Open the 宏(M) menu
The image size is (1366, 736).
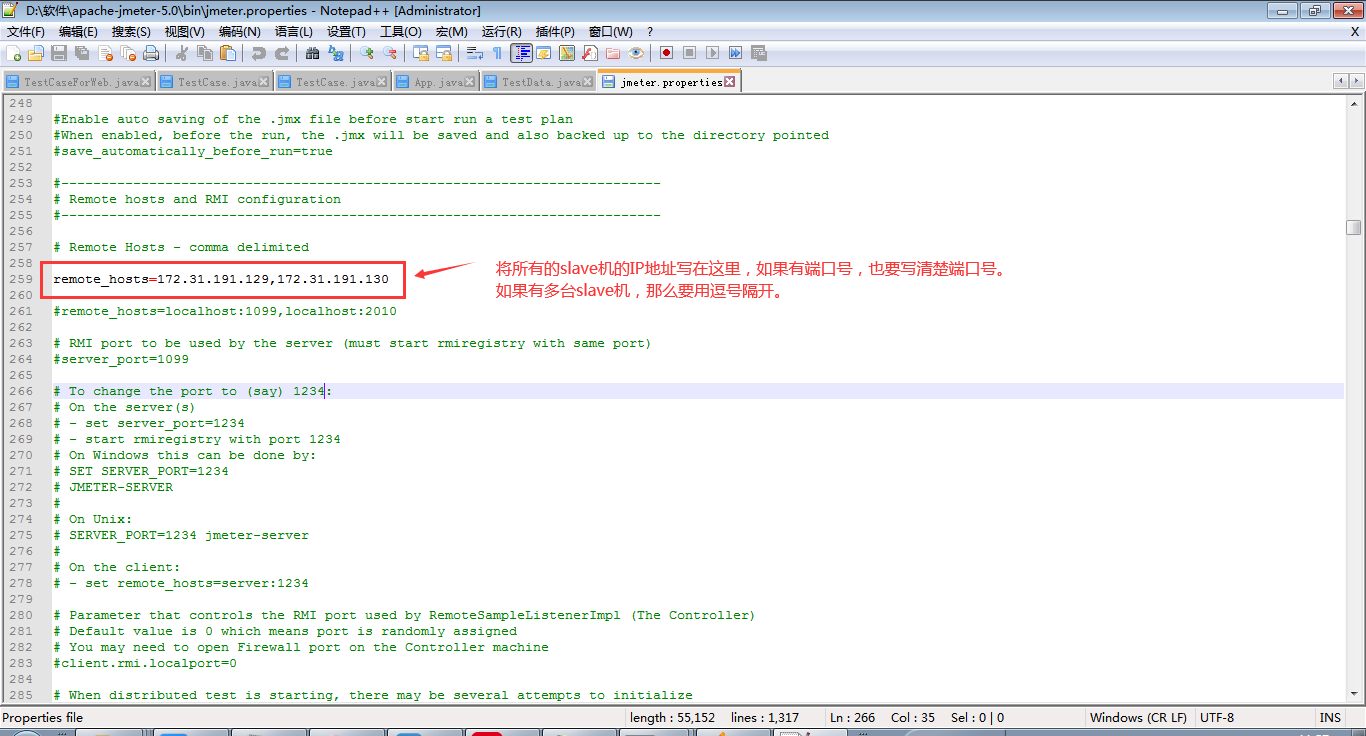tap(451, 32)
